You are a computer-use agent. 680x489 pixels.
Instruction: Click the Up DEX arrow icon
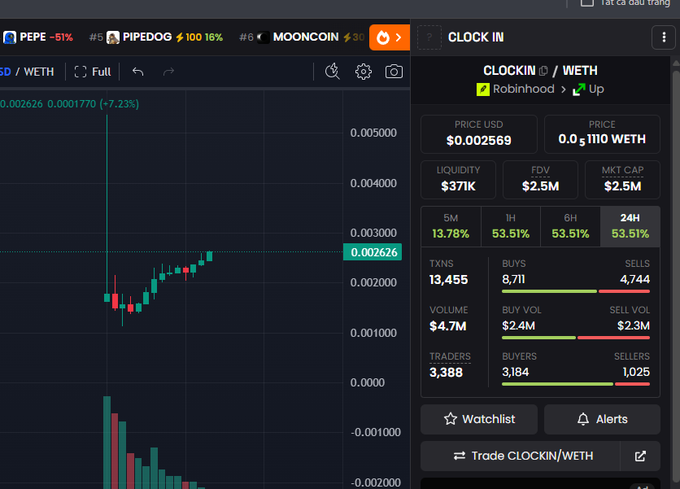coord(579,90)
